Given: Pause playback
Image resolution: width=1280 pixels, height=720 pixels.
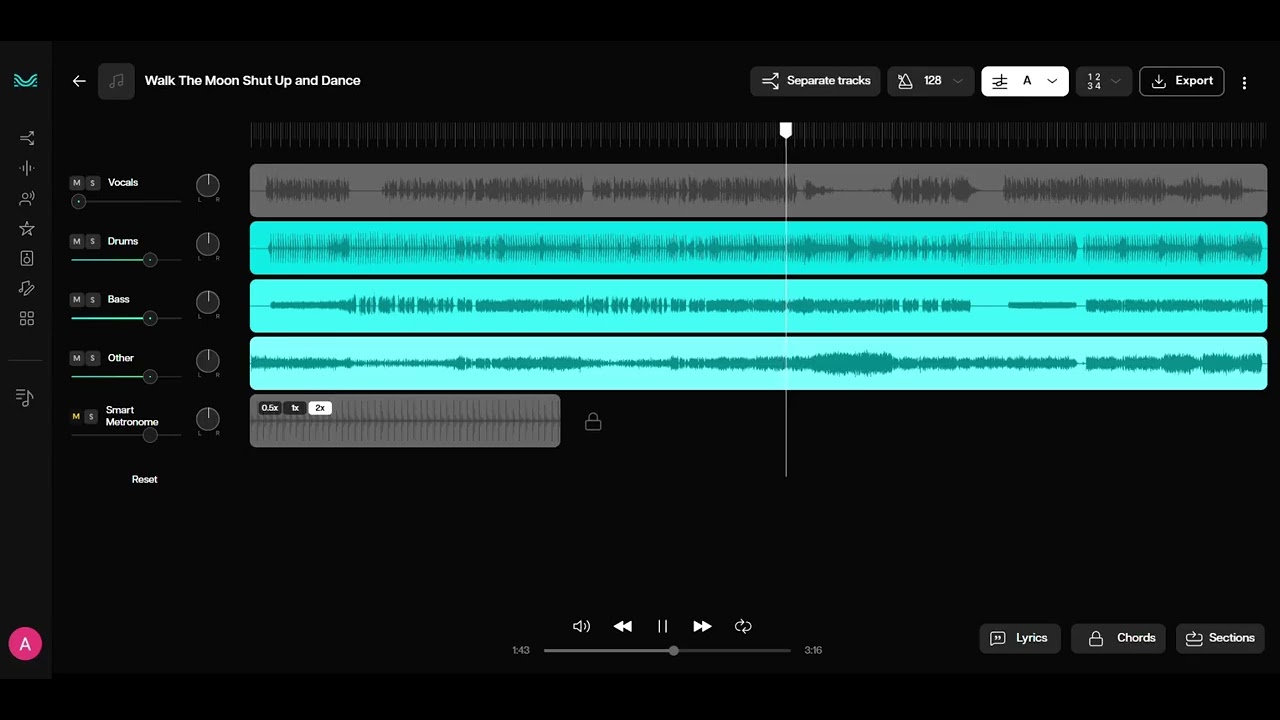Looking at the screenshot, I should tap(662, 626).
